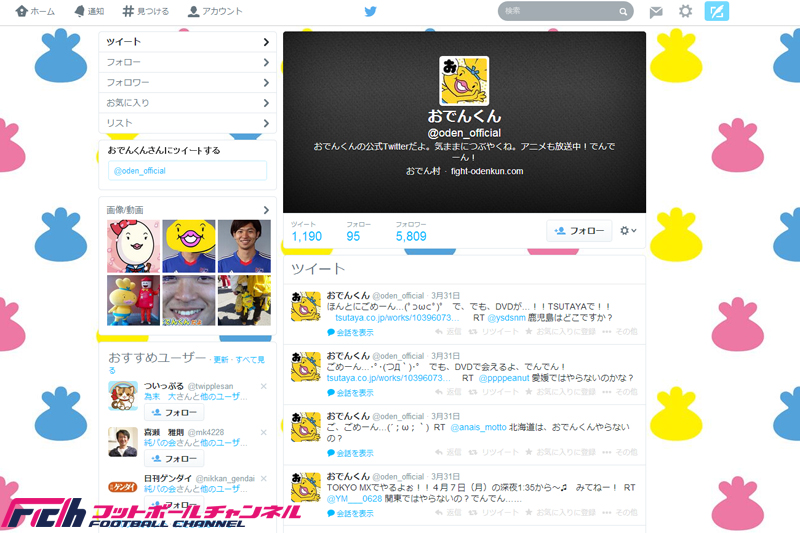Follow おでんくん with the フォロー button
This screenshot has width=800, height=533.
pos(579,231)
